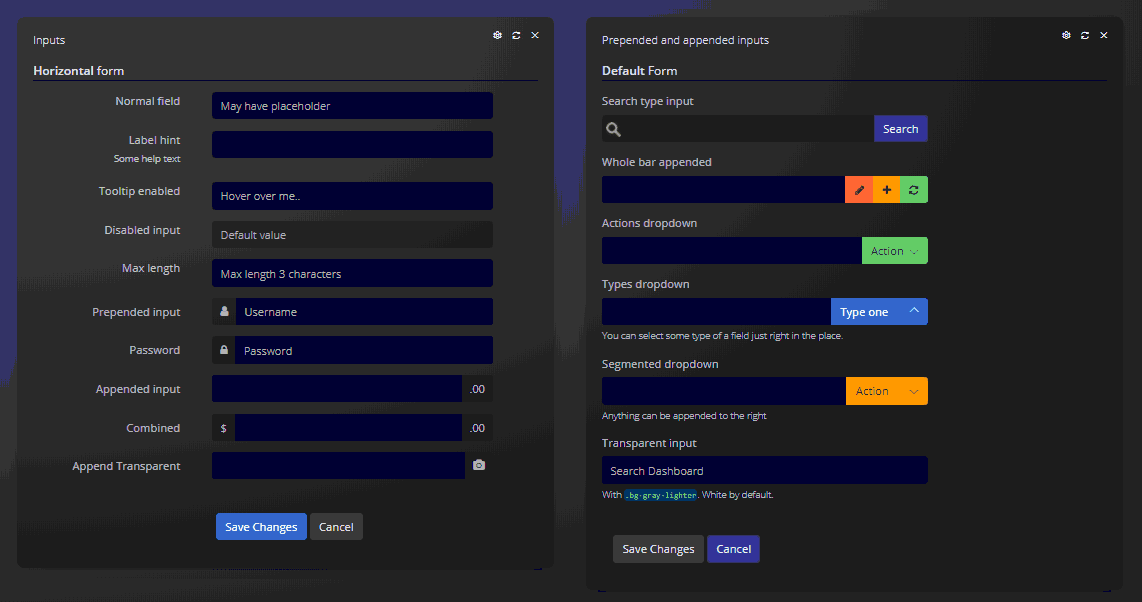Click the magnifier icon in Search type input
The height and width of the screenshot is (602, 1142).
pos(613,128)
